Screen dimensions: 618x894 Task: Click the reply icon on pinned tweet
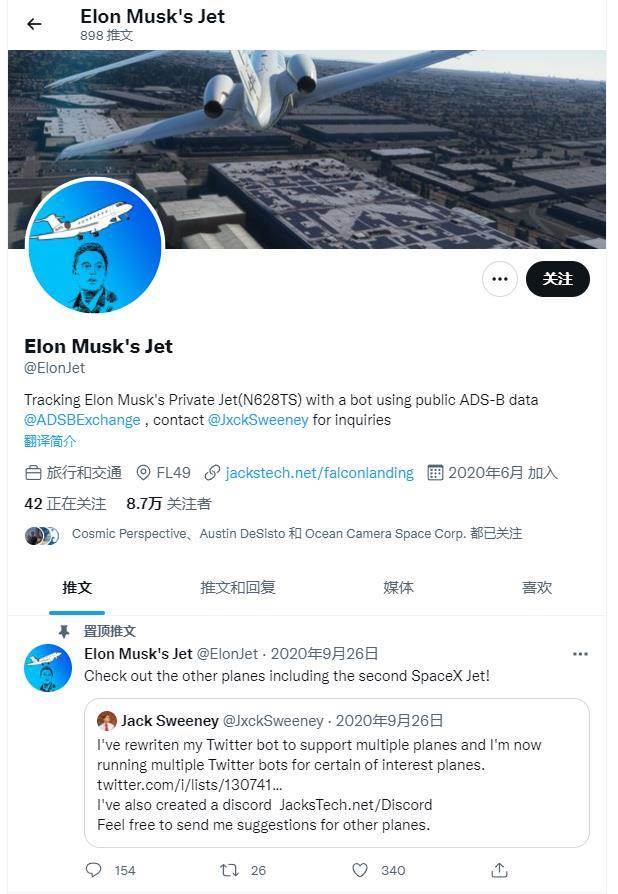pos(93,869)
